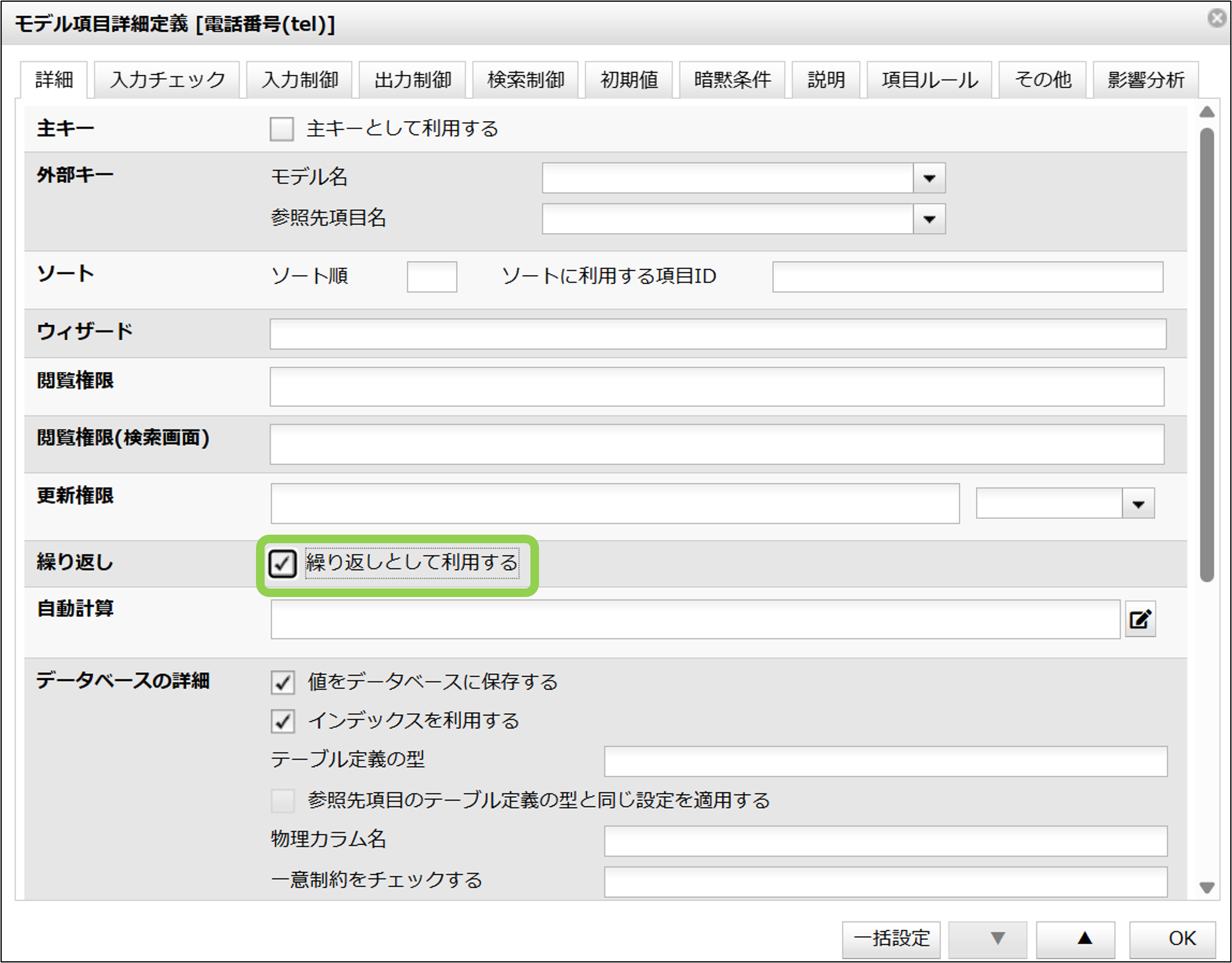Screen dimensions: 1232x963
Task: Open the 影響分析 tab
Action: (1145, 80)
